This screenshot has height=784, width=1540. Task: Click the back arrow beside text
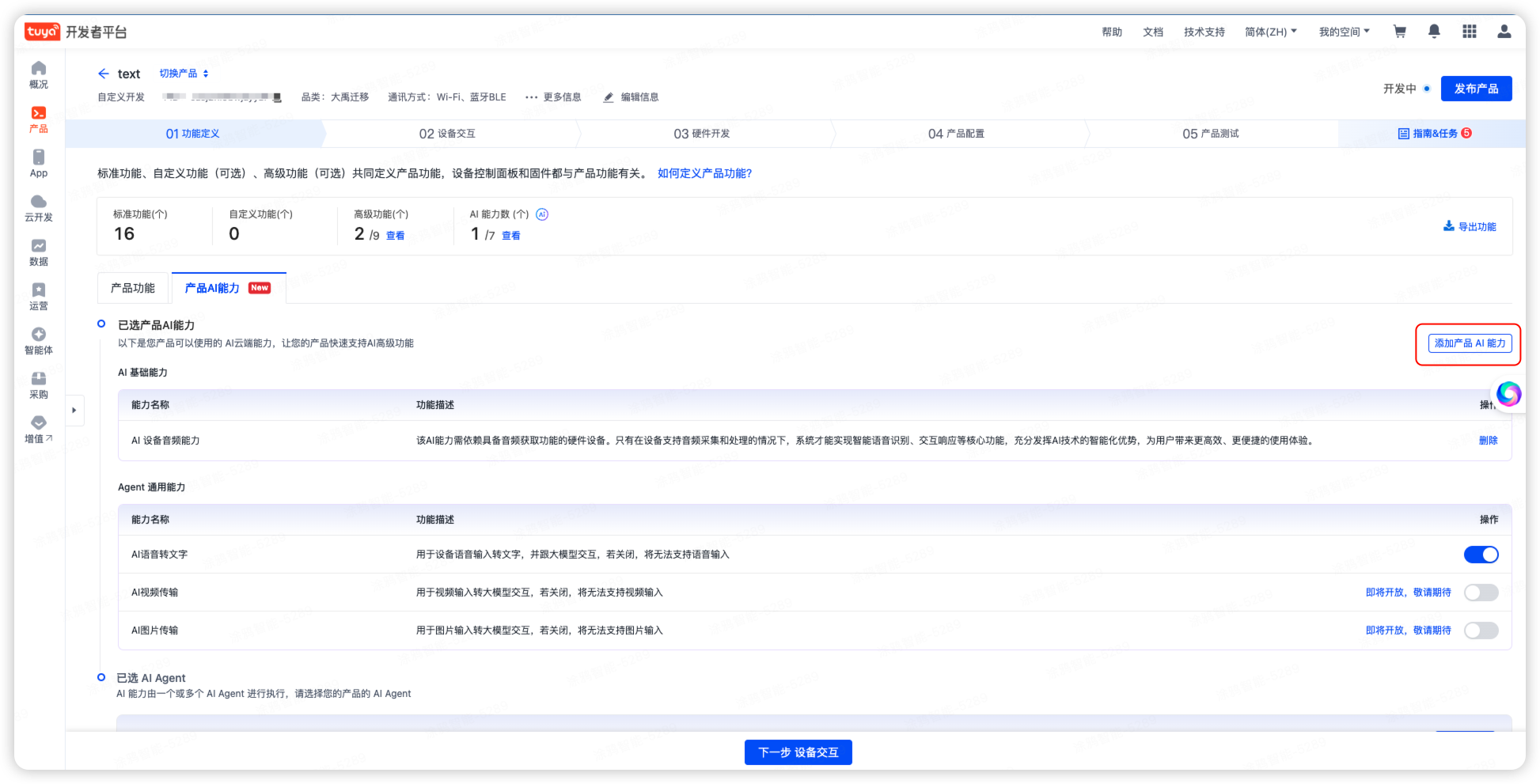click(103, 74)
